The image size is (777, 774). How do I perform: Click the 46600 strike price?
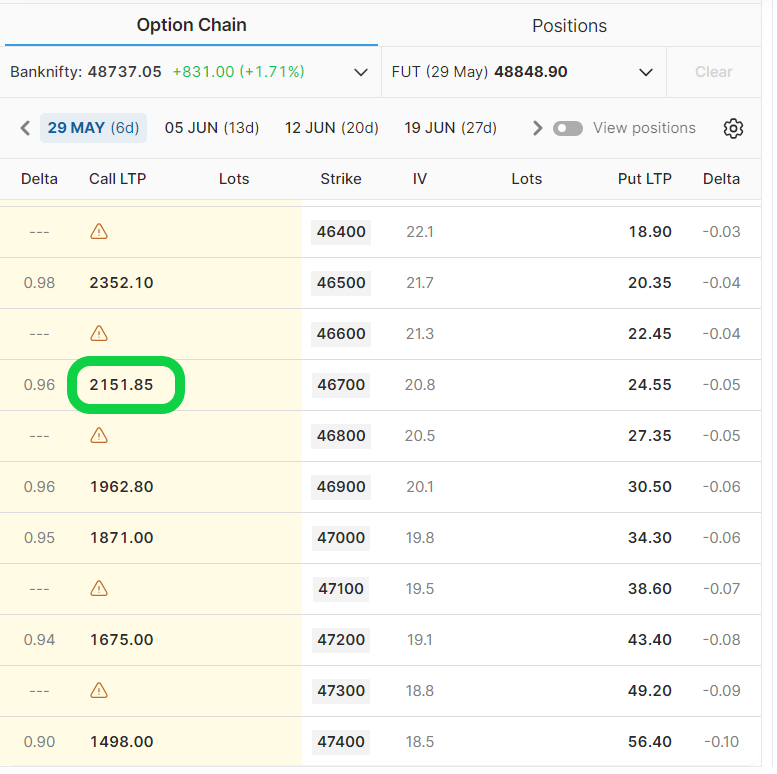coord(341,333)
